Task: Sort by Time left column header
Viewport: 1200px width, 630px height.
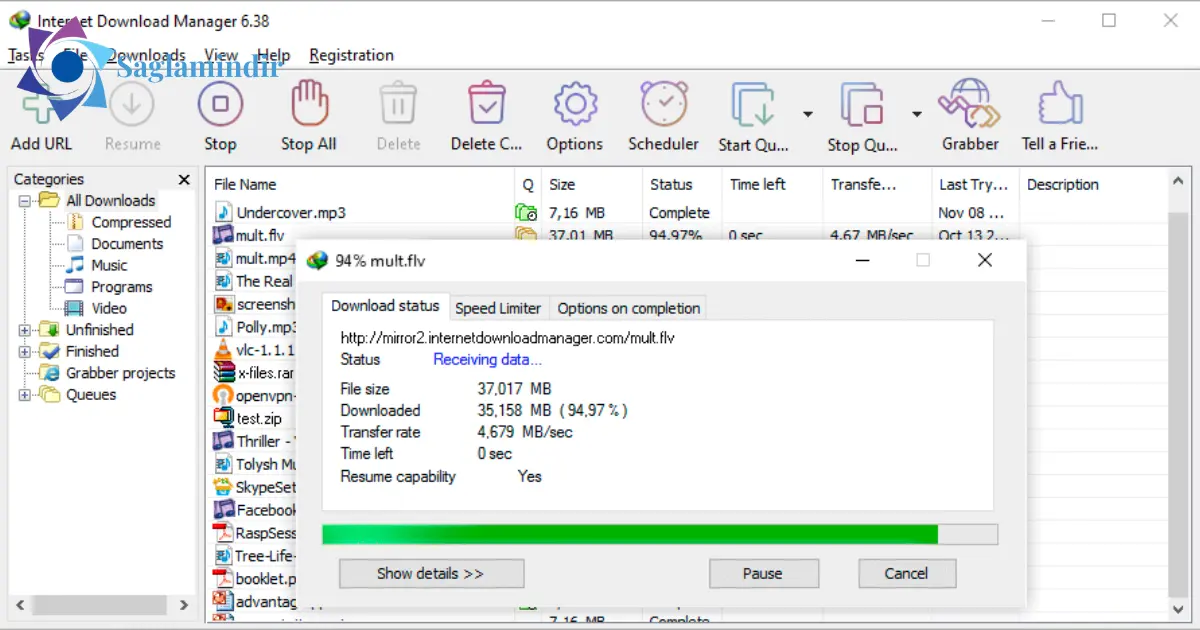Action: click(771, 185)
